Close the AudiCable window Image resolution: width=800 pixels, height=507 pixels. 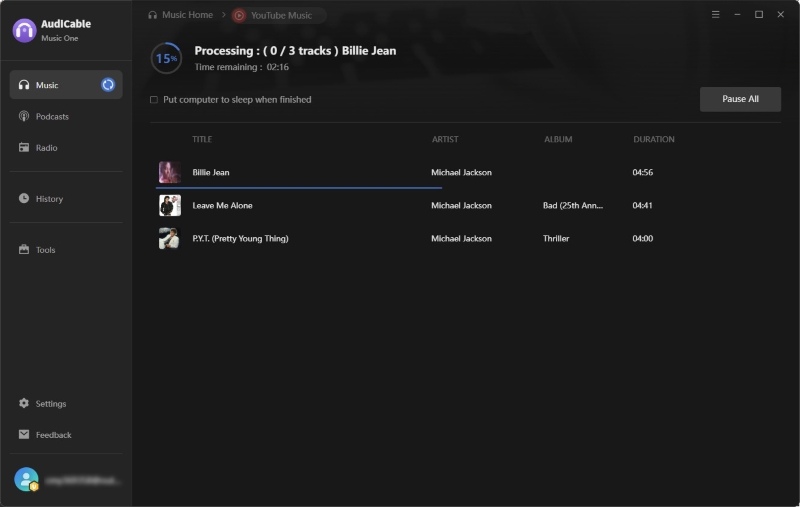click(781, 14)
